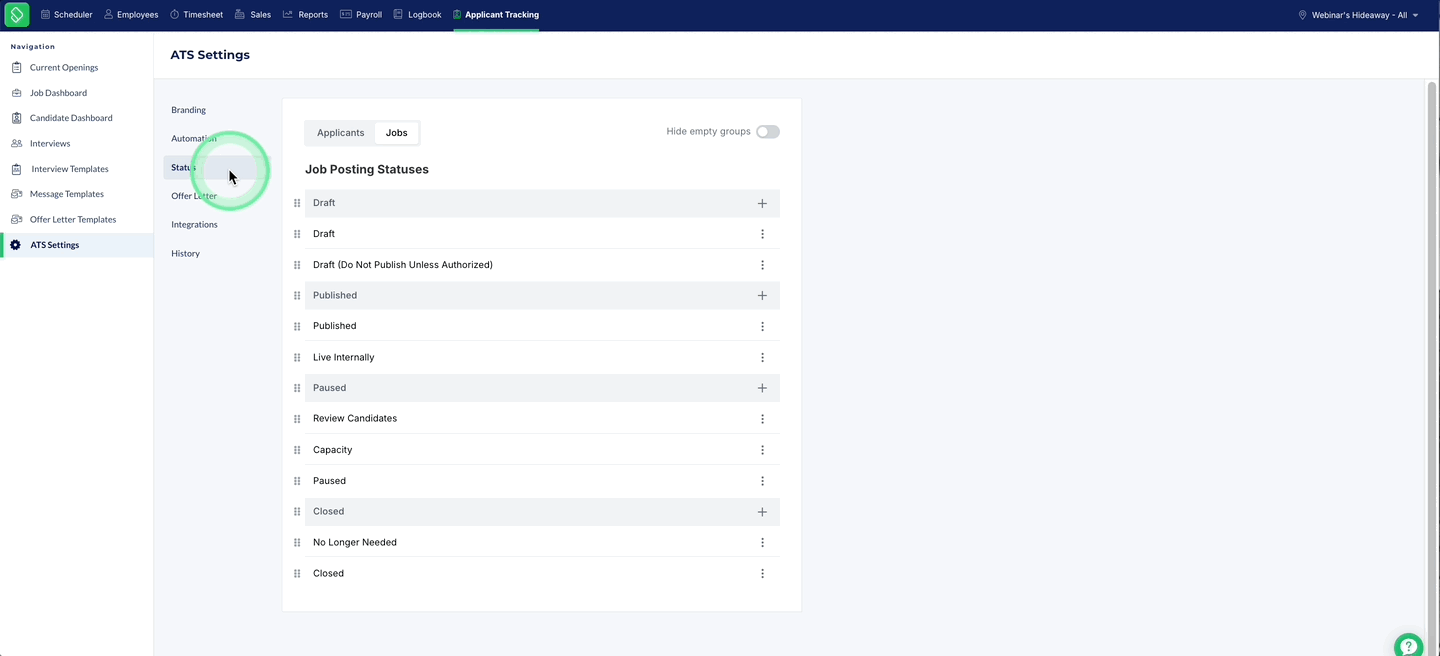Click the Review Candidates status name
This screenshot has height=656, width=1440.
click(x=355, y=419)
